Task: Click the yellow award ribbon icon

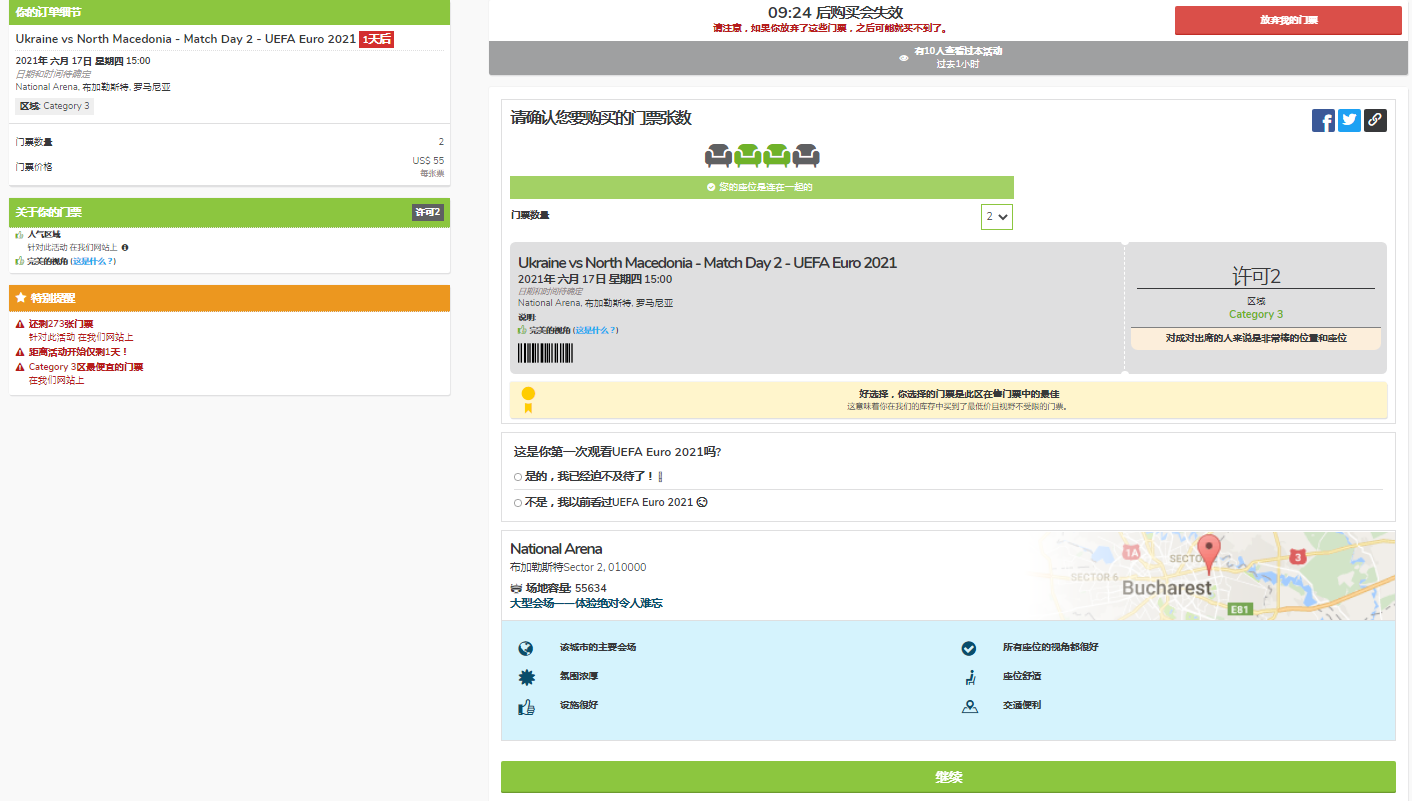Action: point(528,399)
